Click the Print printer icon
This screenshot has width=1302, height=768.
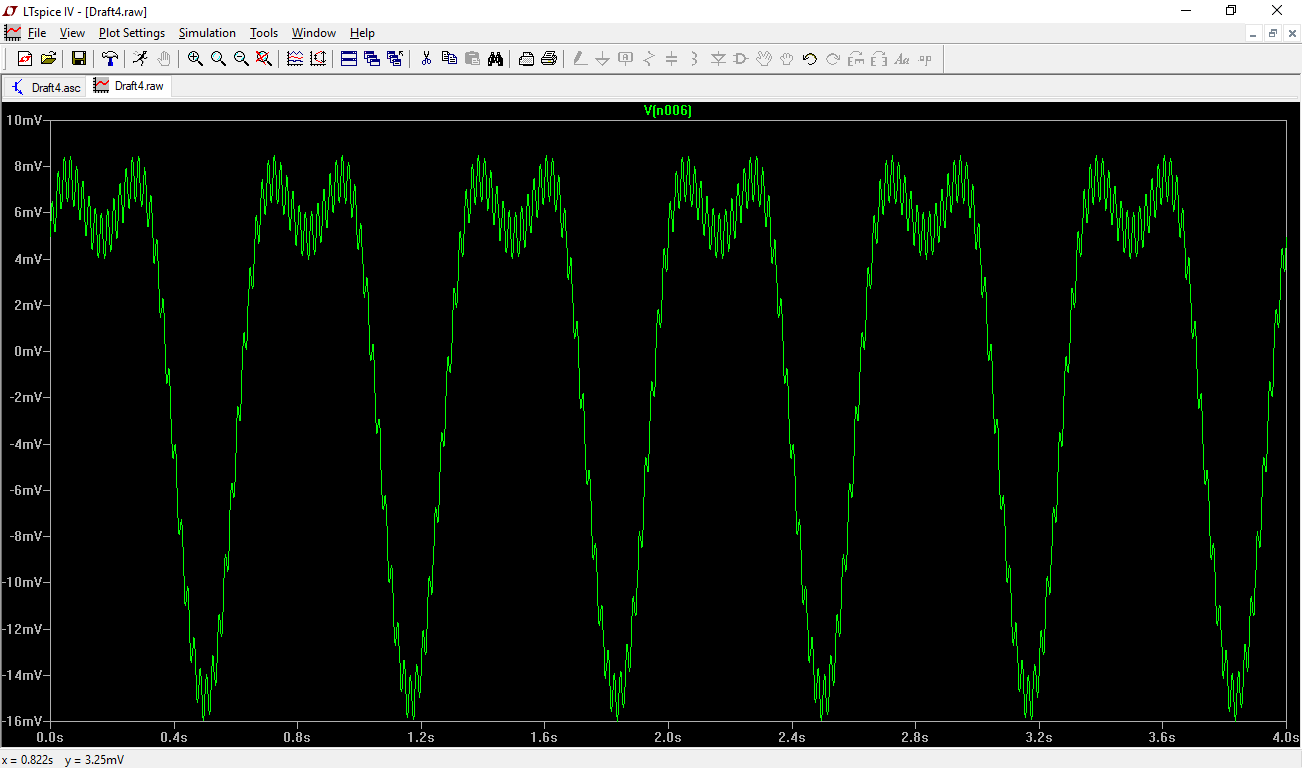[x=549, y=59]
